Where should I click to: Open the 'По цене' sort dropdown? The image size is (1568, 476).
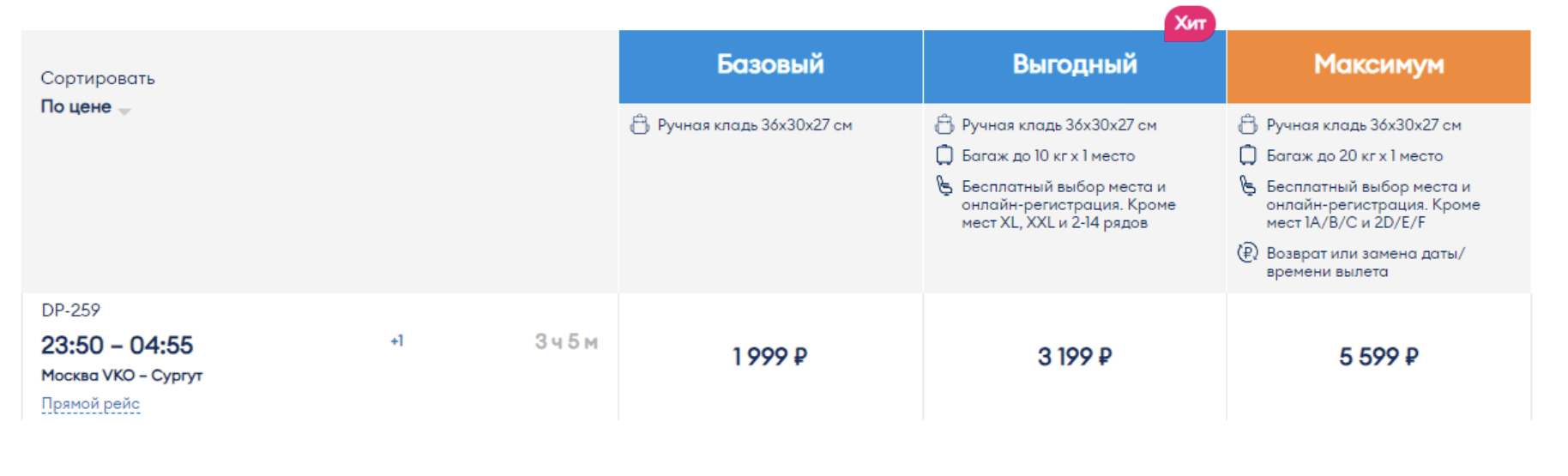77,107
